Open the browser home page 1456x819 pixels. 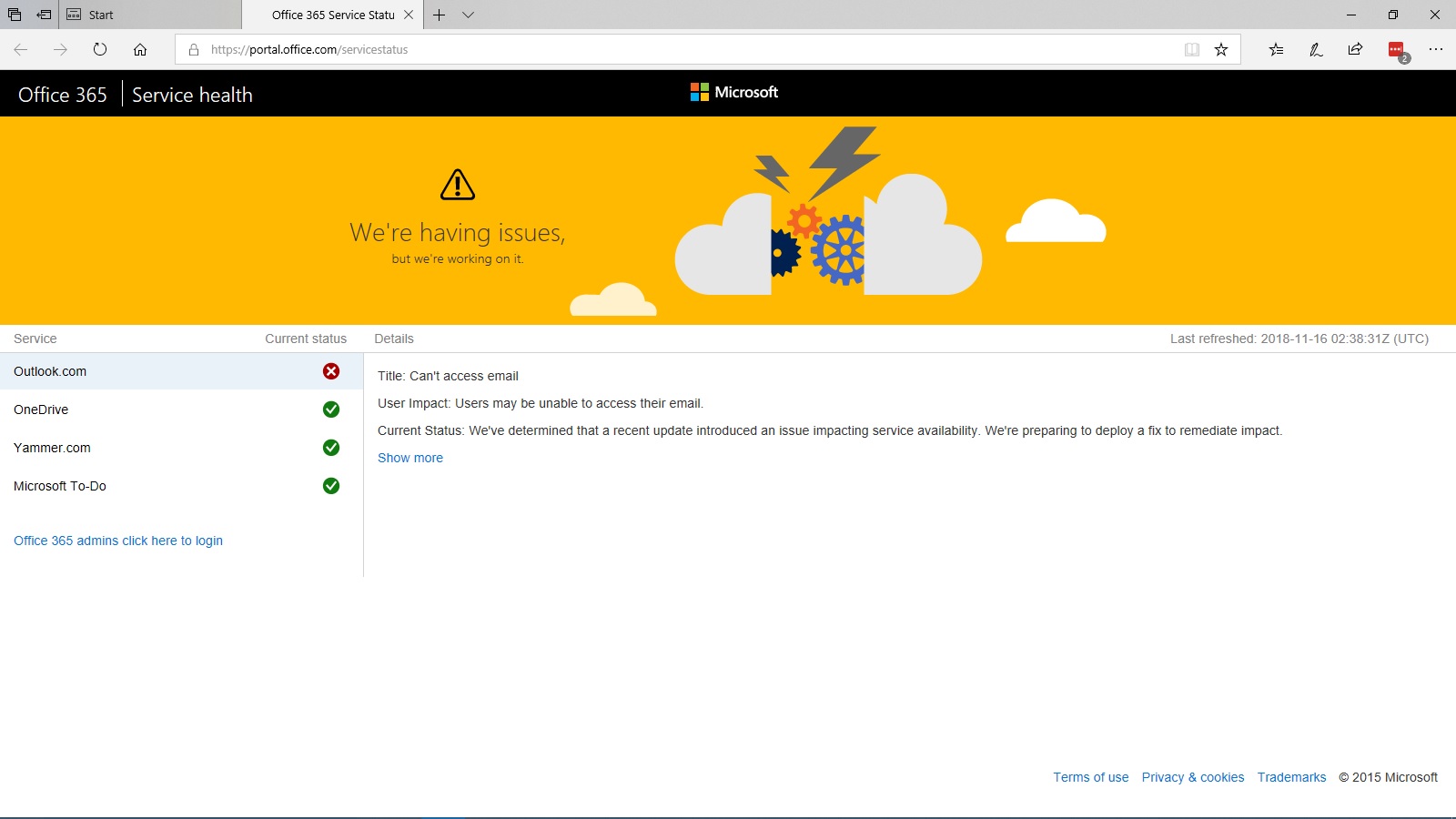click(x=140, y=49)
